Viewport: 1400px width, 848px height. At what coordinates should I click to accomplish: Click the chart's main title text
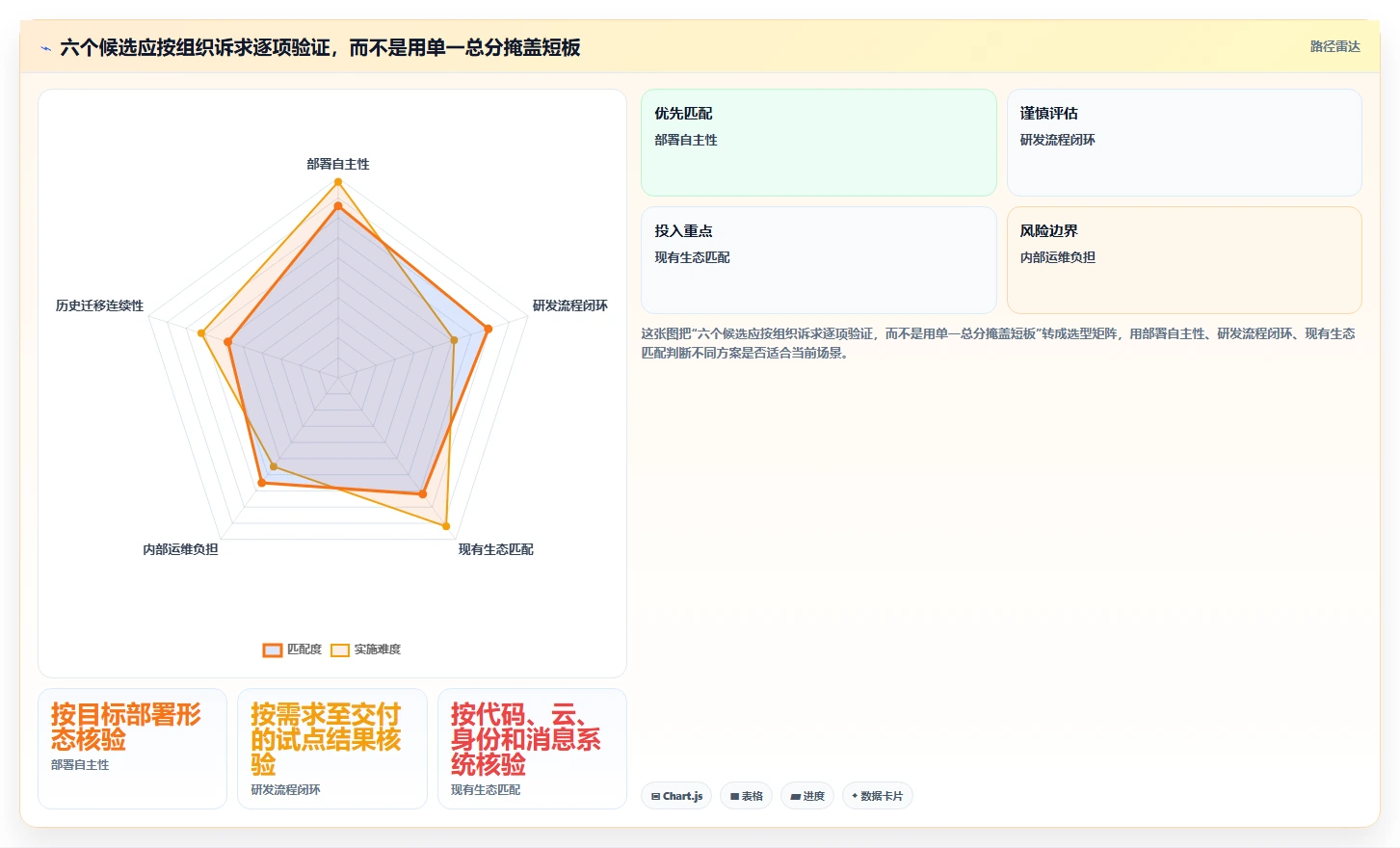pos(320,48)
